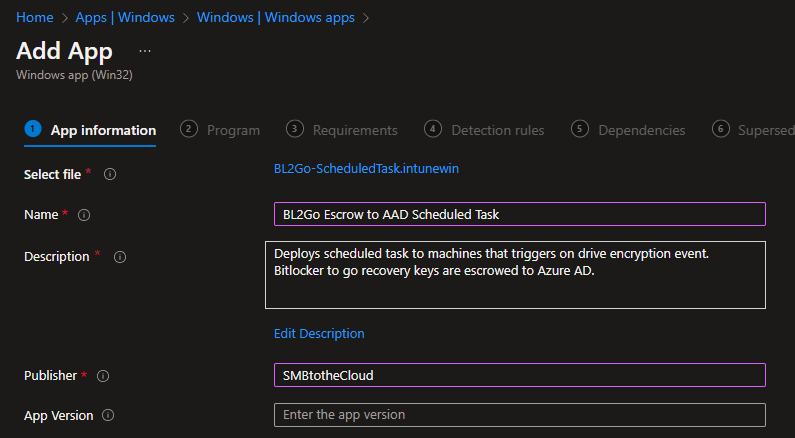795x438 pixels.
Task: Click the Edit Description link
Action: click(319, 333)
